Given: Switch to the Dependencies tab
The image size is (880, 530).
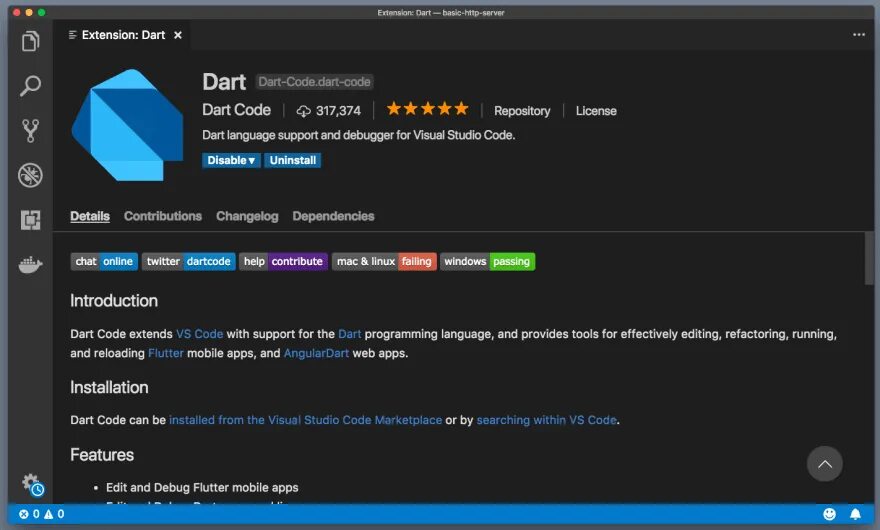Looking at the screenshot, I should (333, 216).
